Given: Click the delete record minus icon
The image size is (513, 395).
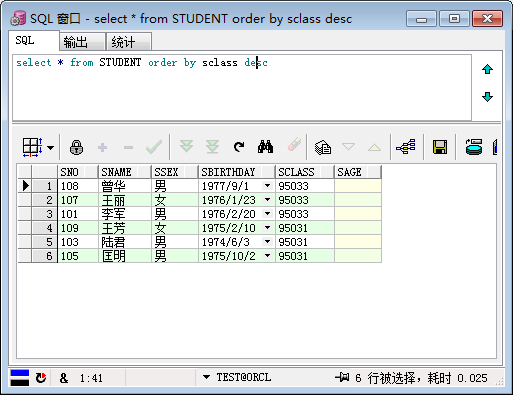Looking at the screenshot, I should (128, 147).
